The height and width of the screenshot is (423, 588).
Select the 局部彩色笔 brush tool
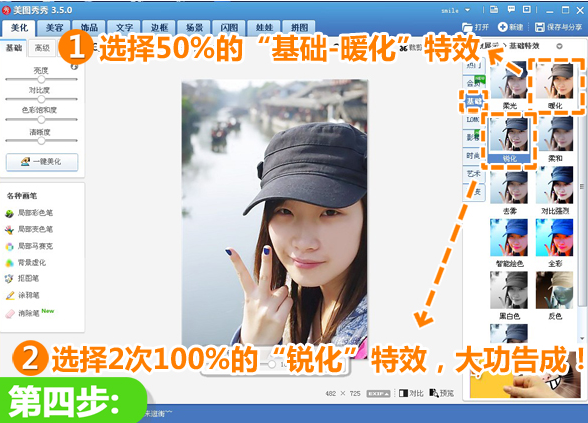(29, 213)
